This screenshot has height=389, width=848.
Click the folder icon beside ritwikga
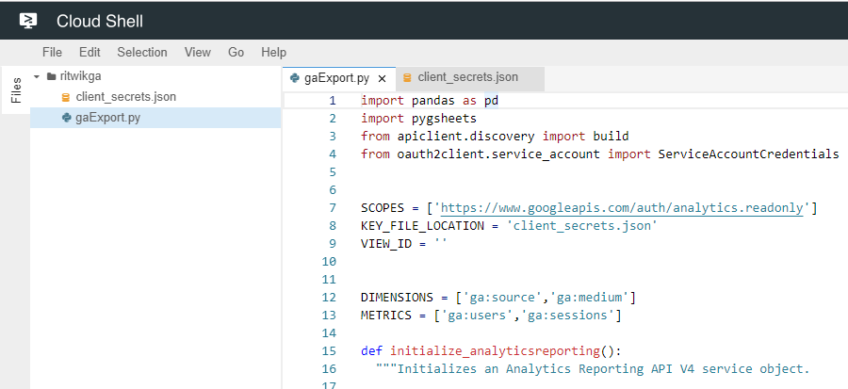tap(51, 76)
